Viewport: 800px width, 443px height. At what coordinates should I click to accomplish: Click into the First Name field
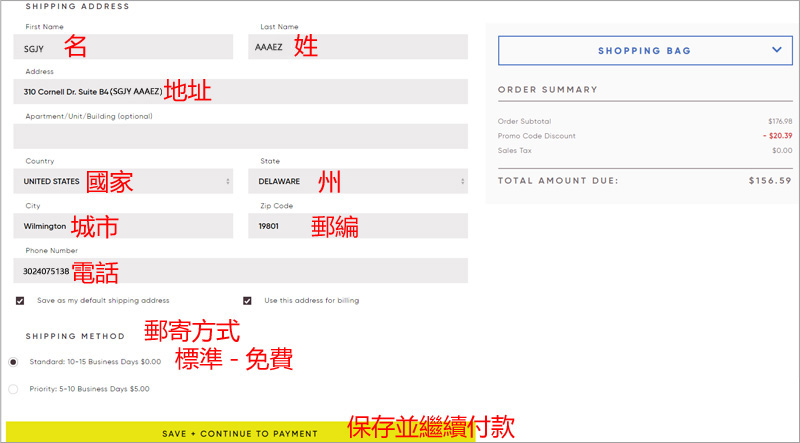[126, 47]
